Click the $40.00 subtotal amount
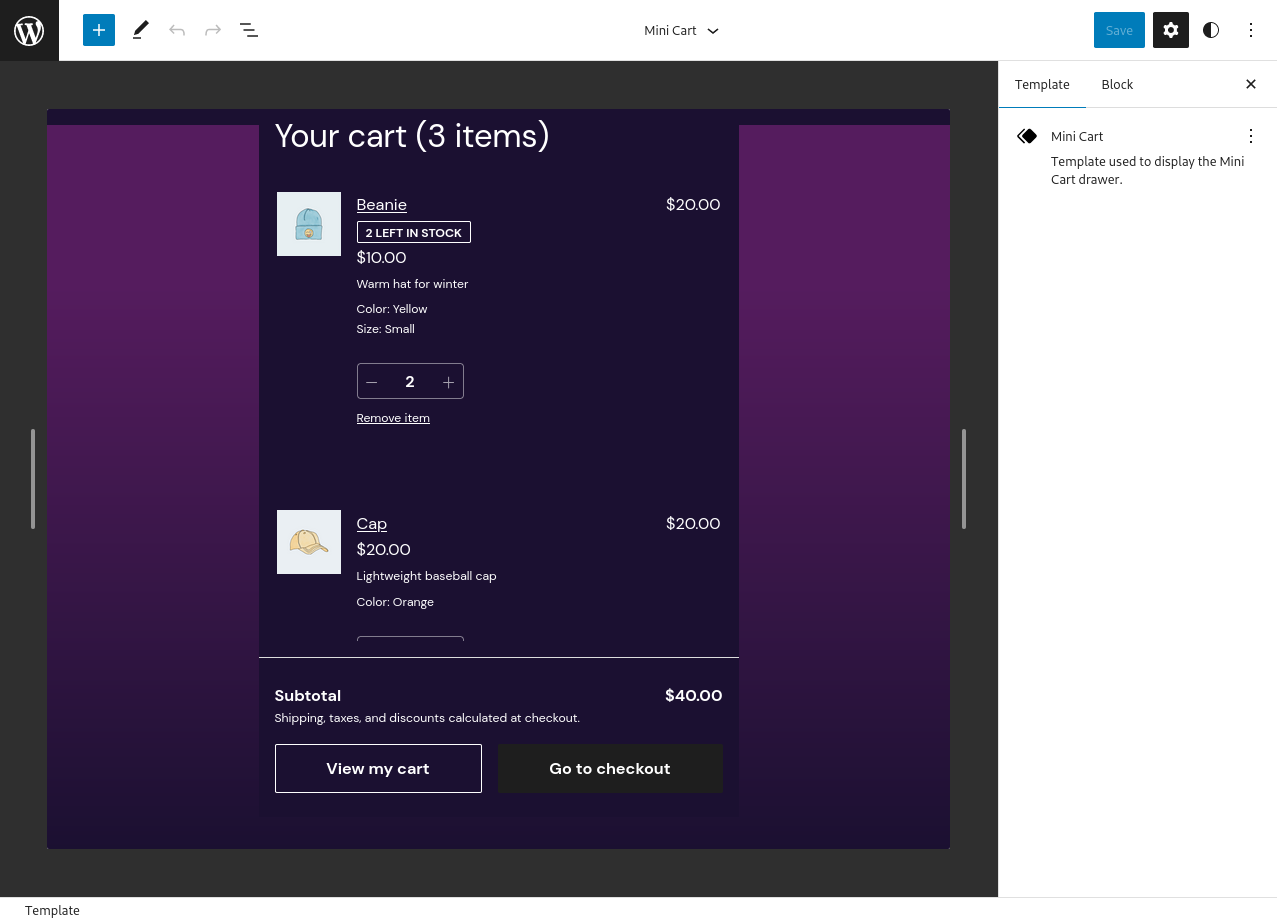 pyautogui.click(x=694, y=696)
